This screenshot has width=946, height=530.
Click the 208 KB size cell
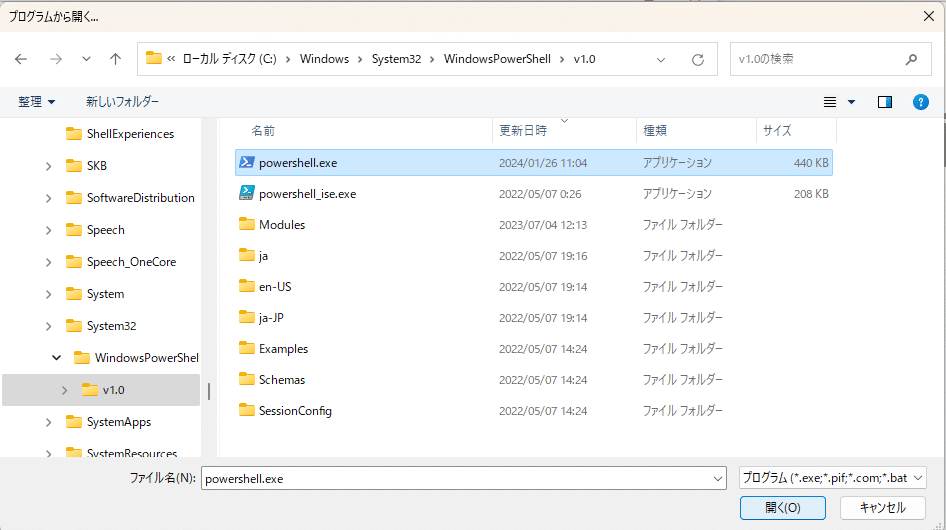(811, 194)
